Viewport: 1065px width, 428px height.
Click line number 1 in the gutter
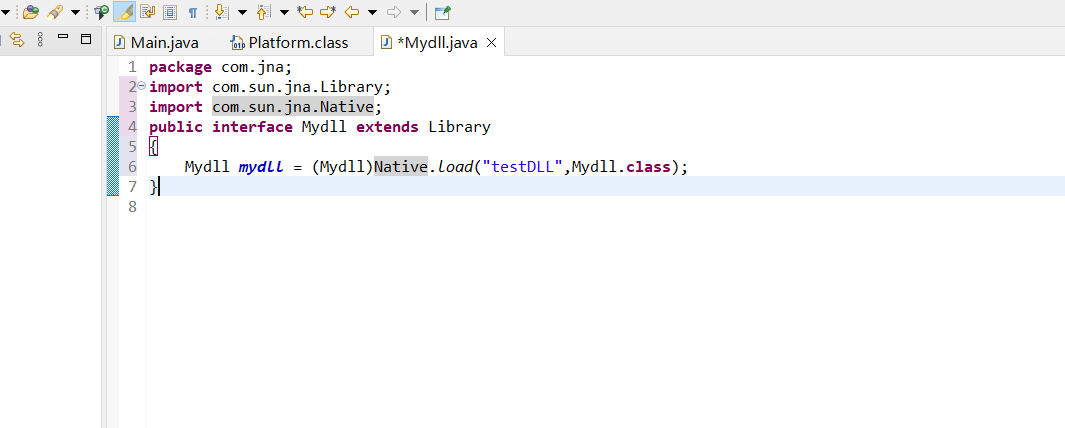click(132, 67)
